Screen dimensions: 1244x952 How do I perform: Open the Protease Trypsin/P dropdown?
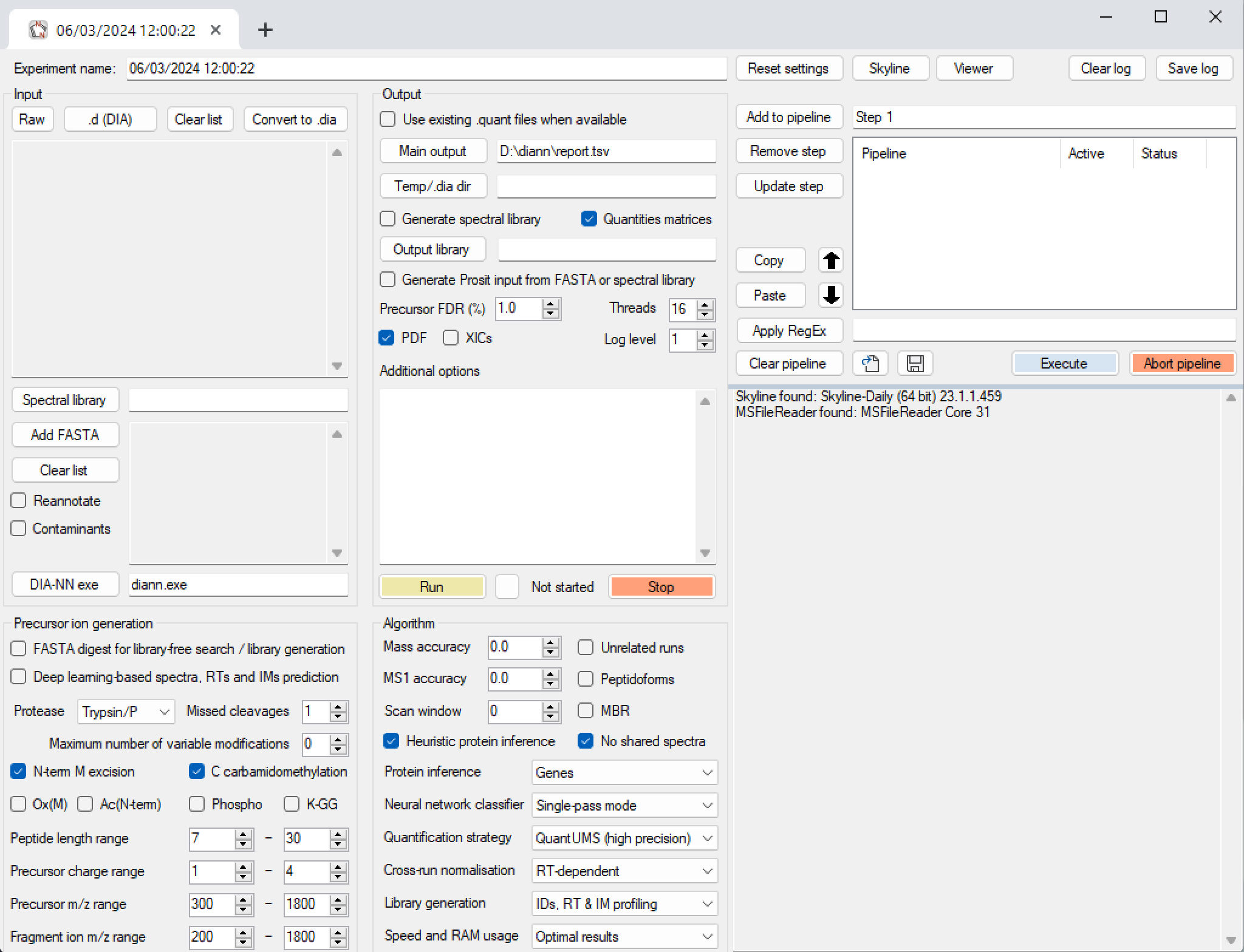[x=126, y=712]
